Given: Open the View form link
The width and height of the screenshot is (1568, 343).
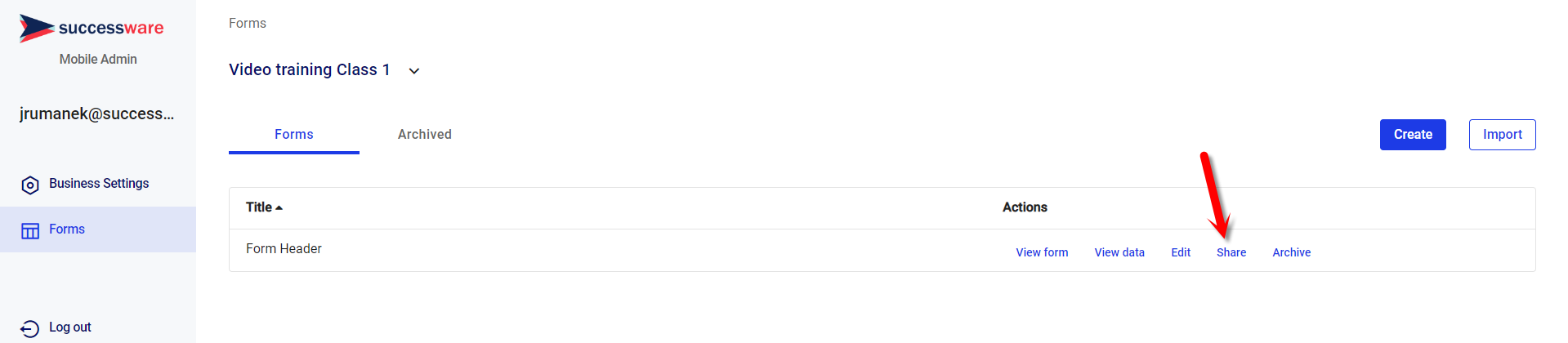Looking at the screenshot, I should 1042,252.
